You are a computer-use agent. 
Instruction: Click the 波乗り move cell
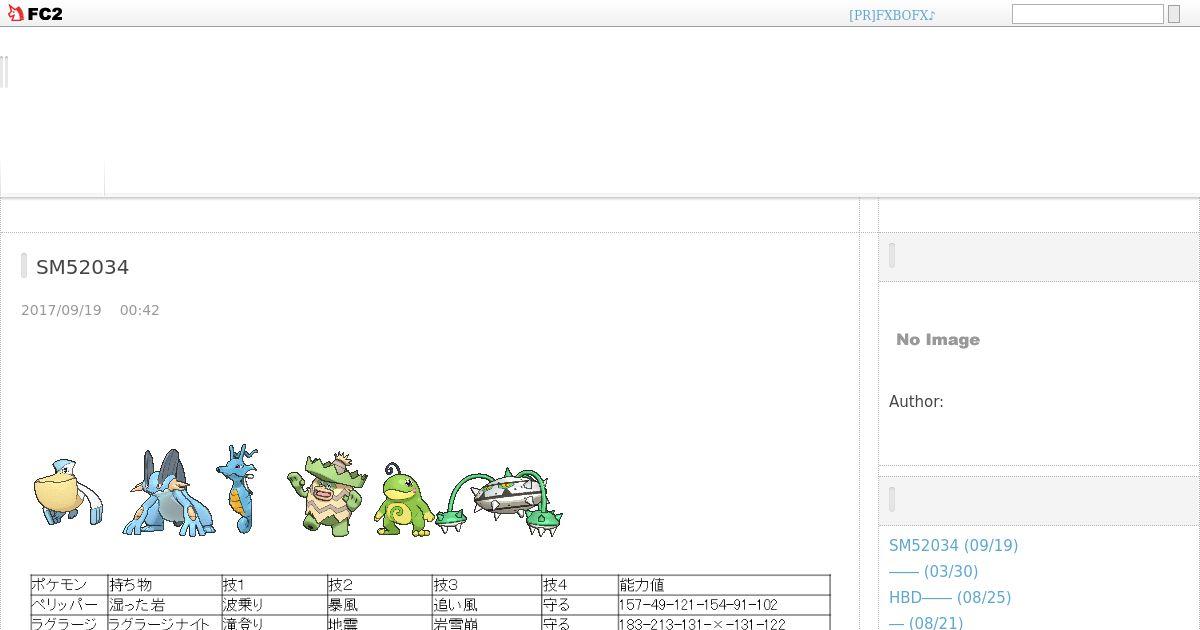coord(274,605)
